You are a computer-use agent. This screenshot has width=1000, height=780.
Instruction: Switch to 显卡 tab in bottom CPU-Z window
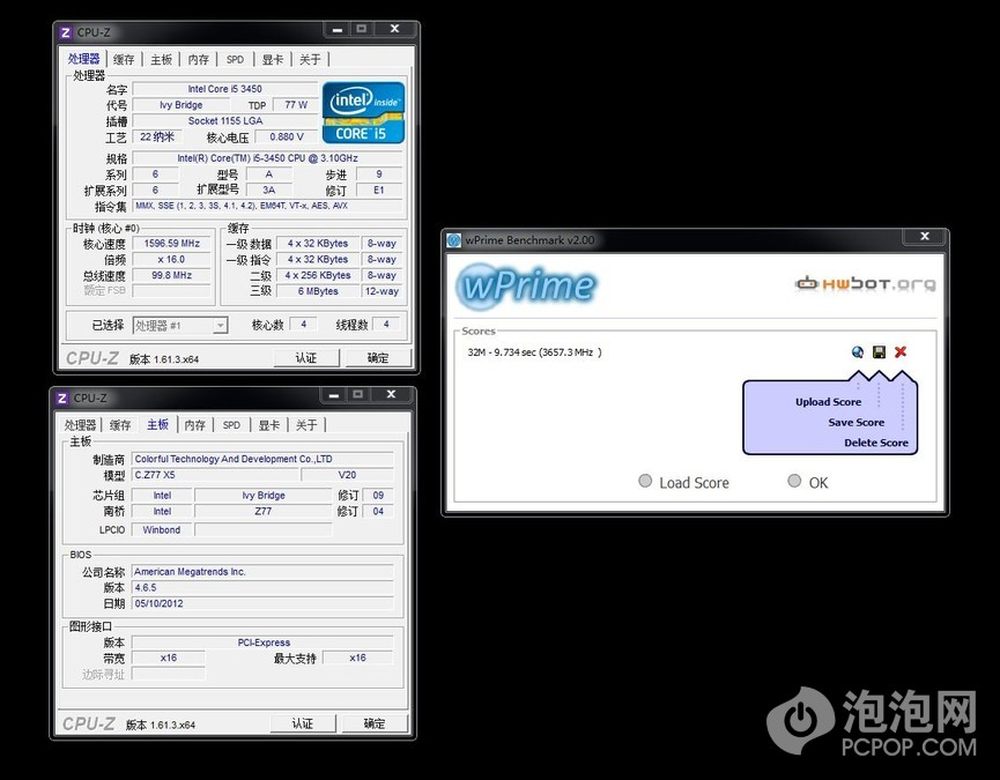(x=269, y=425)
